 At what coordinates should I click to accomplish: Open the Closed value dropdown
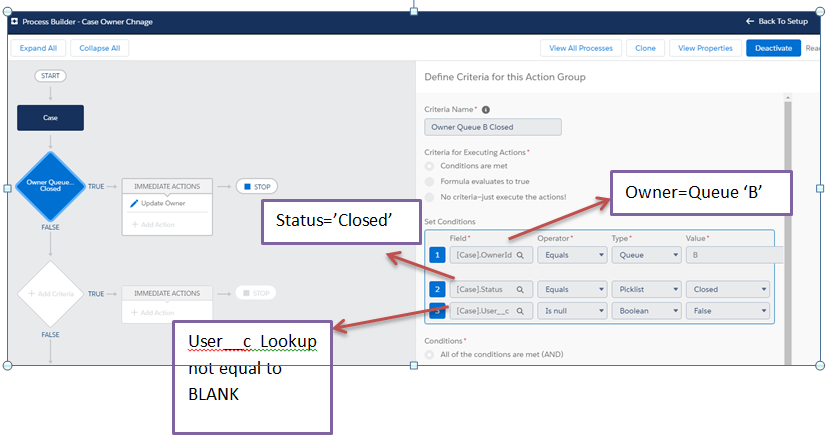tap(727, 289)
